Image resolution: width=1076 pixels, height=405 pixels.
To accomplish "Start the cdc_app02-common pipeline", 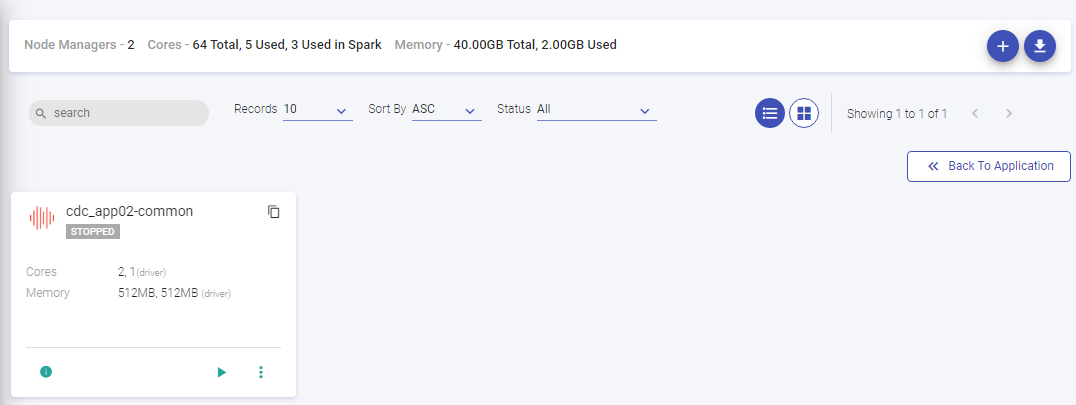I will click(x=222, y=372).
